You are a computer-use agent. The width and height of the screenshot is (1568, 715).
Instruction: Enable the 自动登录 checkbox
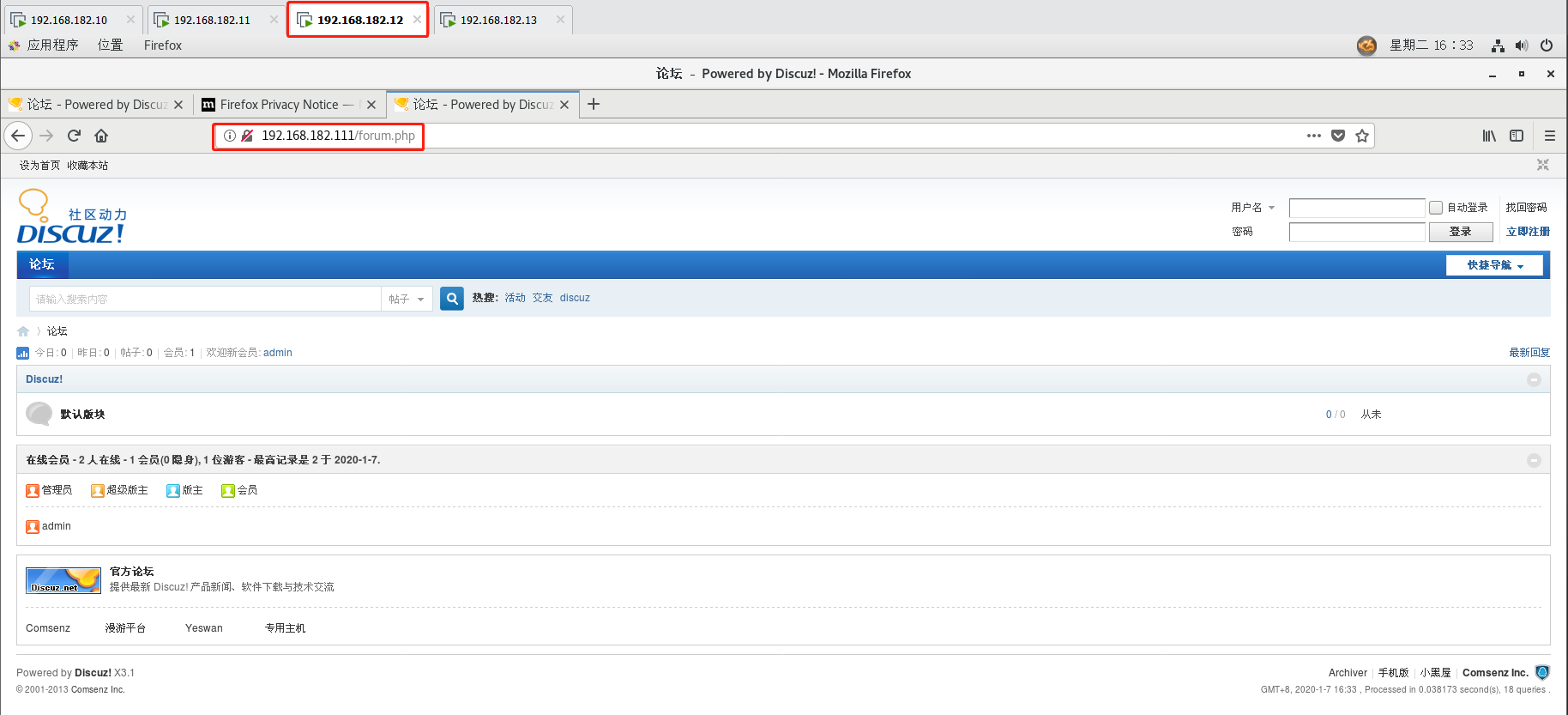[x=1436, y=208]
